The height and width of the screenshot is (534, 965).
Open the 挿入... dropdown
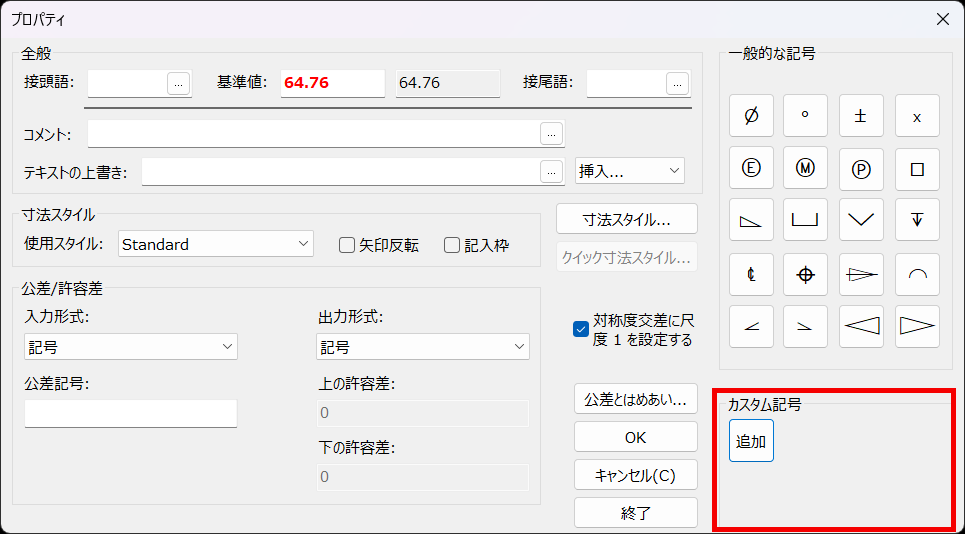630,171
